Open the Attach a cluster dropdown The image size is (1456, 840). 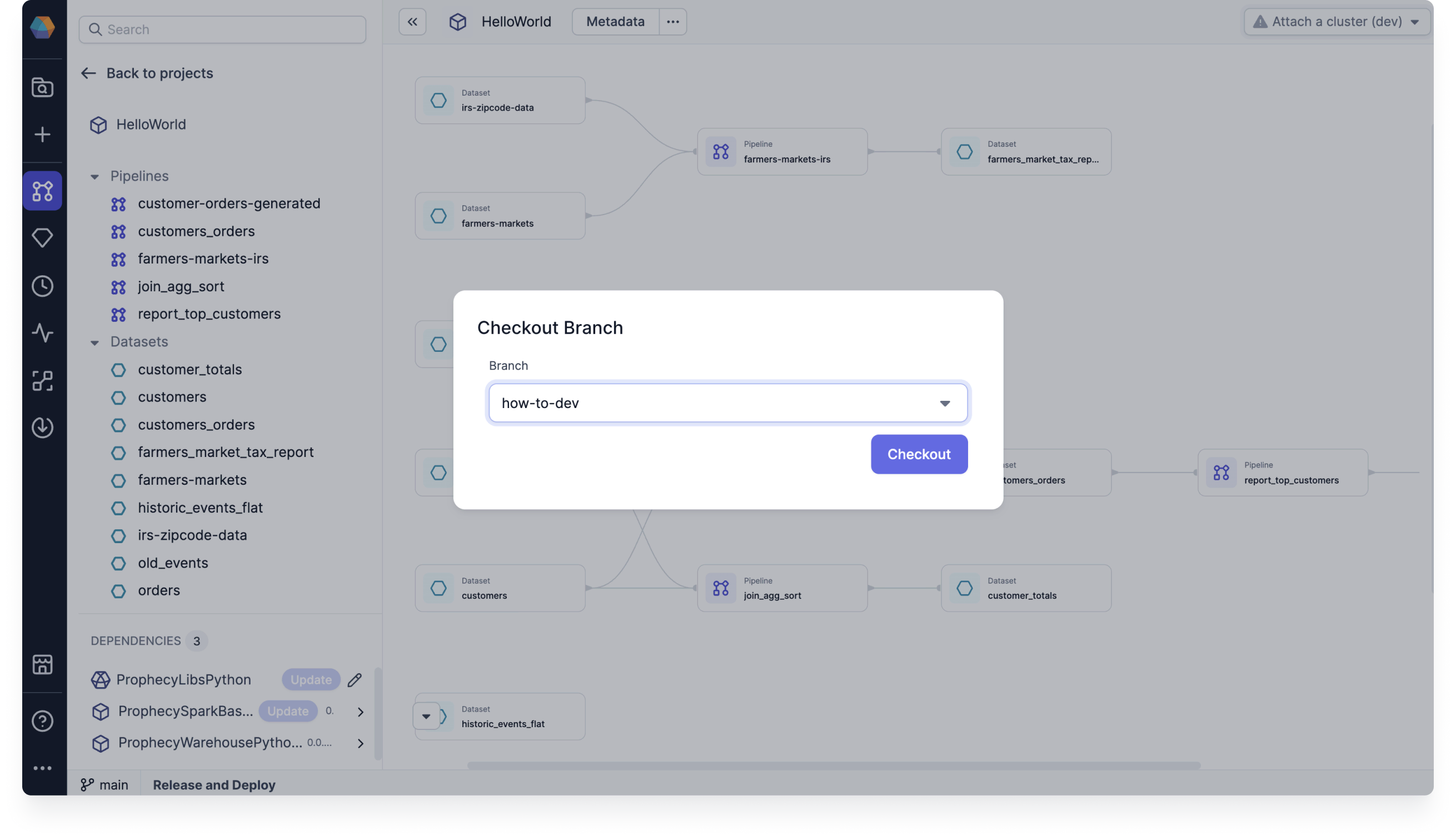click(x=1335, y=21)
